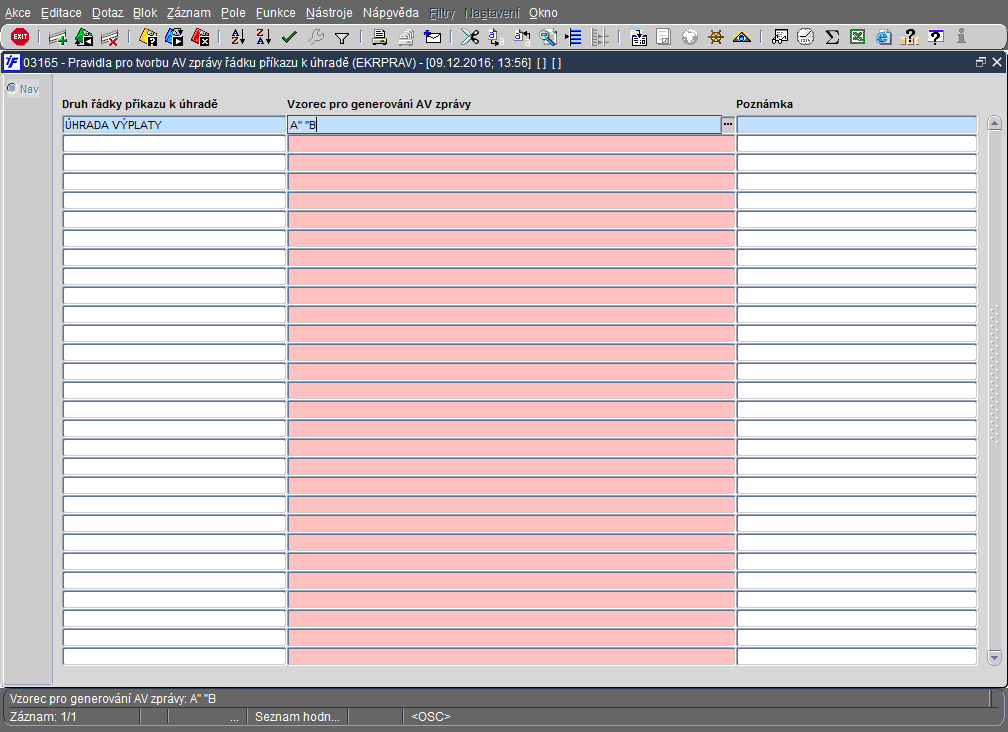This screenshot has height=732, width=1008.
Task: Click the Sigma summation icon
Action: coord(832,37)
